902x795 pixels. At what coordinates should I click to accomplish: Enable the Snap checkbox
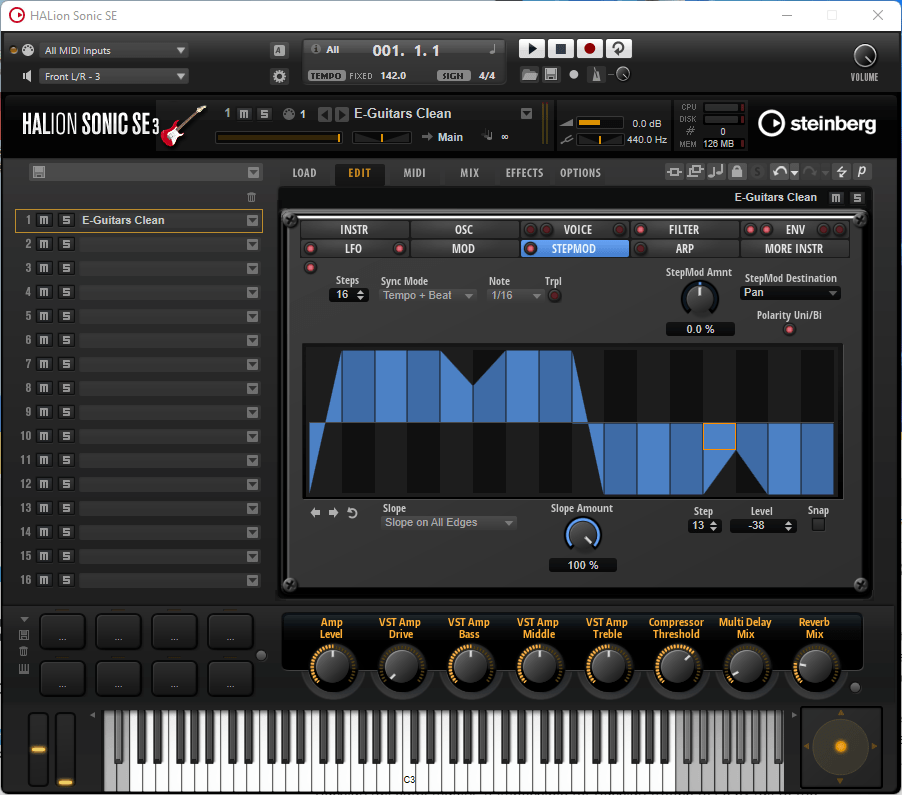pyautogui.click(x=818, y=525)
